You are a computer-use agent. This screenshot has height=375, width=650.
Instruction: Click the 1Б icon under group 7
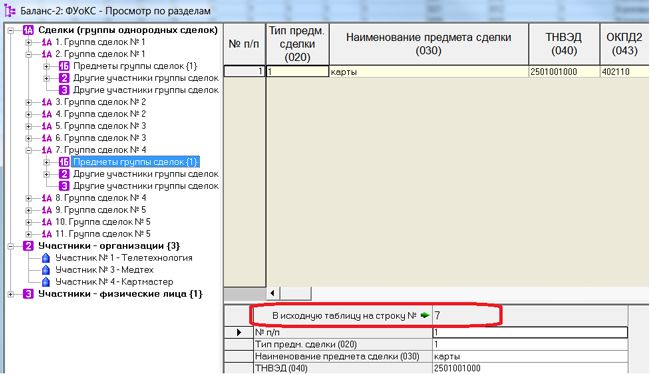pyautogui.click(x=64, y=162)
